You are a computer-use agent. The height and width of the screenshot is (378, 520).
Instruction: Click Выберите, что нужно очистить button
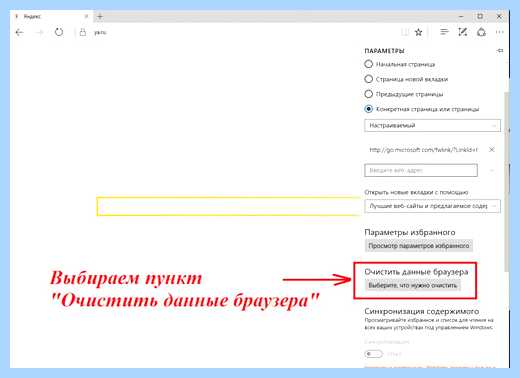[413, 286]
